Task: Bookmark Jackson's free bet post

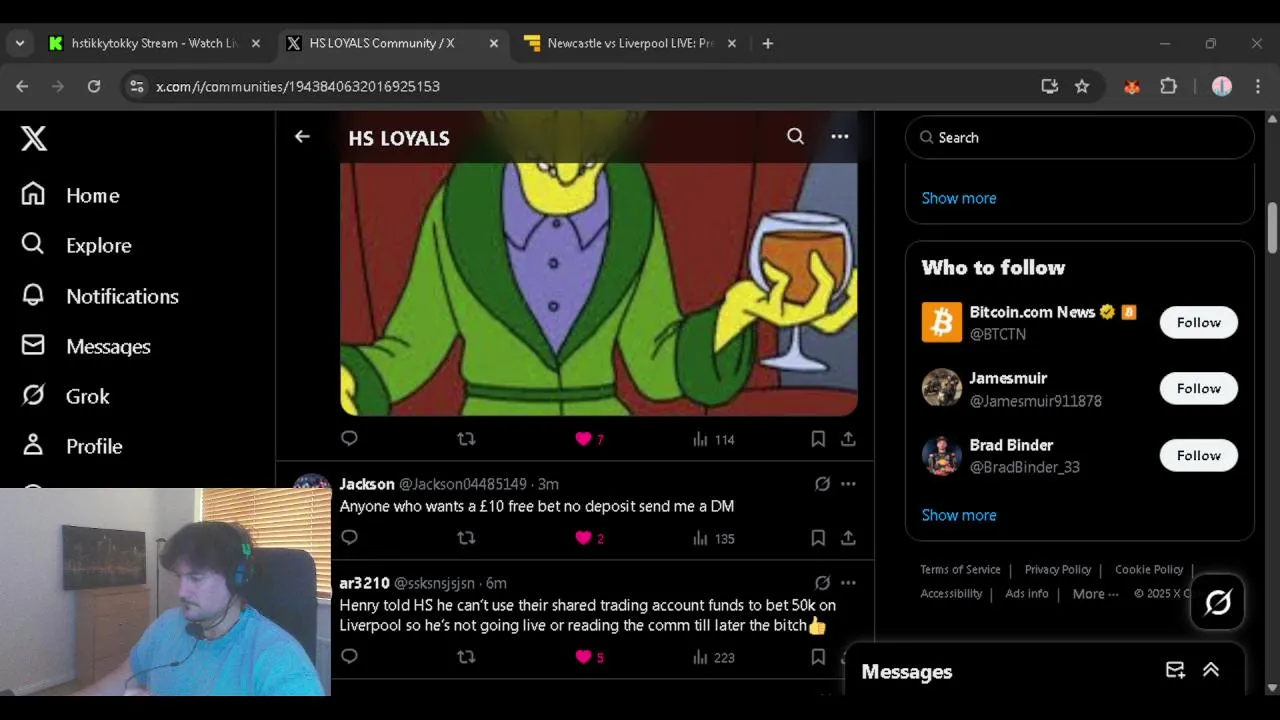Action: pos(818,537)
